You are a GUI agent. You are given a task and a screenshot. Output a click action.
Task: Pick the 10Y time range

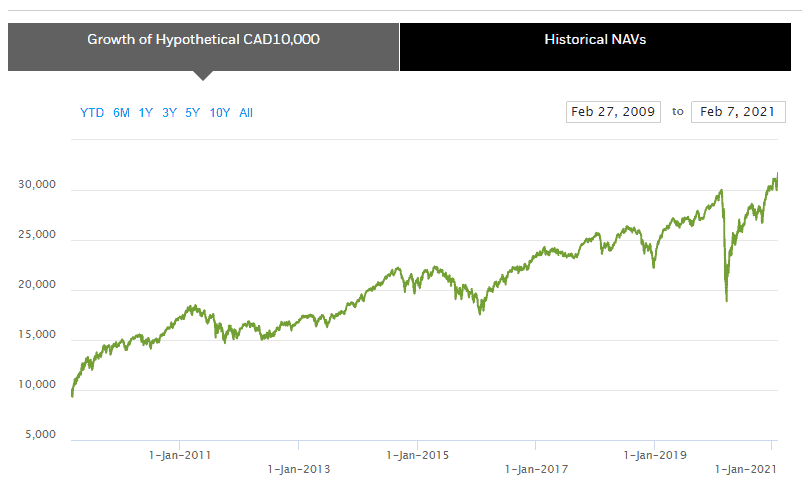[x=220, y=113]
